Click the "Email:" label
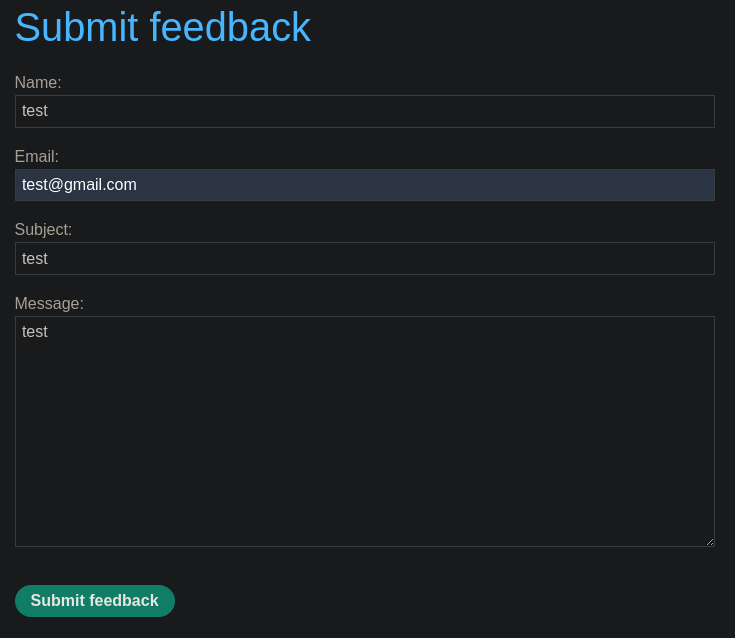Image resolution: width=735 pixels, height=638 pixels. 37,156
